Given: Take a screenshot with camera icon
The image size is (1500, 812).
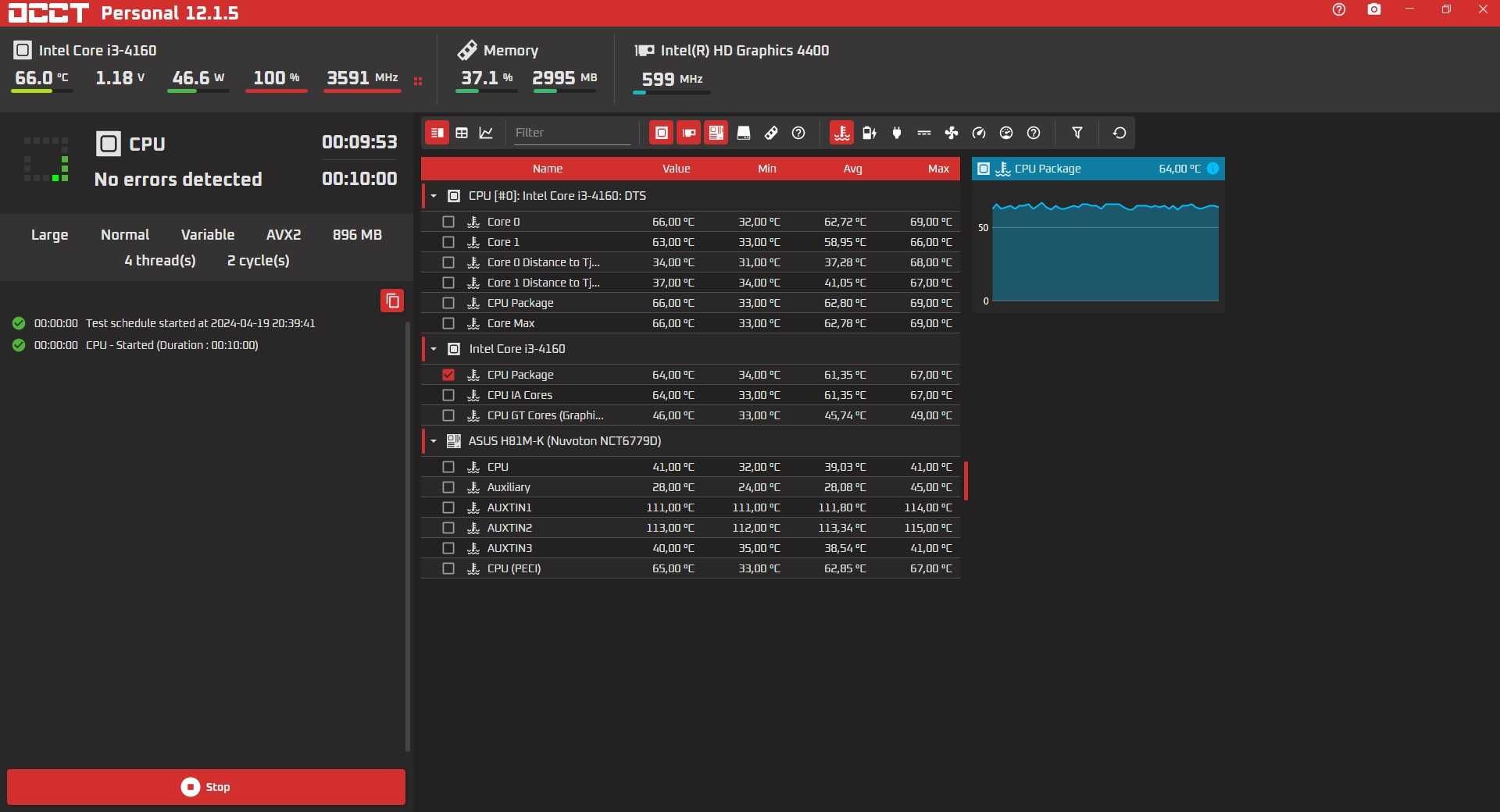Looking at the screenshot, I should (x=1374, y=10).
